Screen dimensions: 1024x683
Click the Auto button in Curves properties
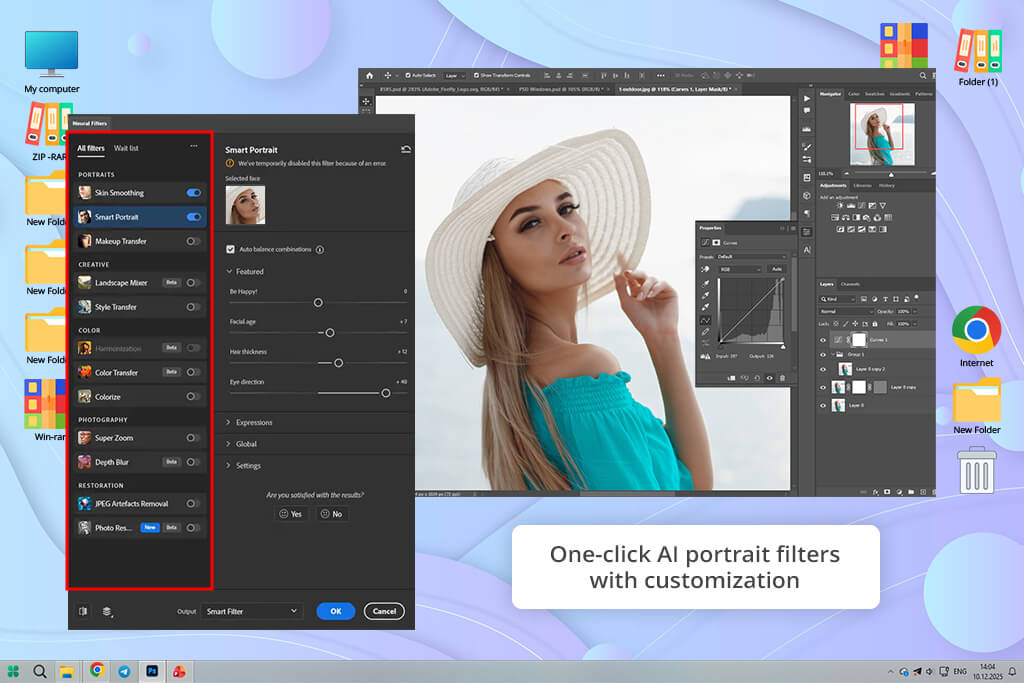tap(776, 269)
